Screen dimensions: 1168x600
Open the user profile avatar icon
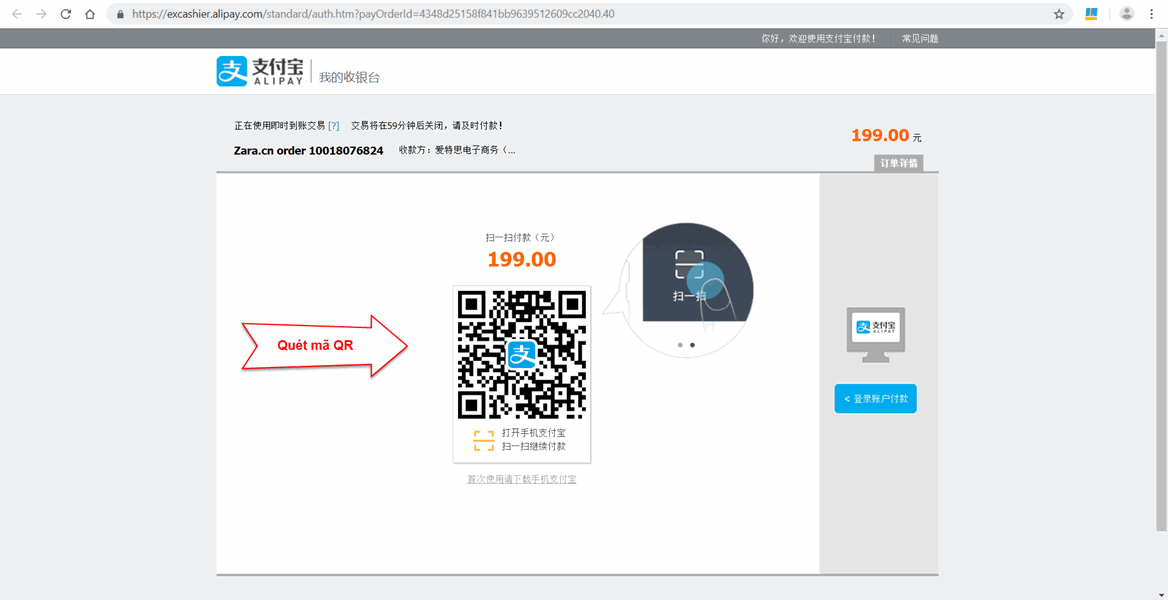click(x=1127, y=13)
